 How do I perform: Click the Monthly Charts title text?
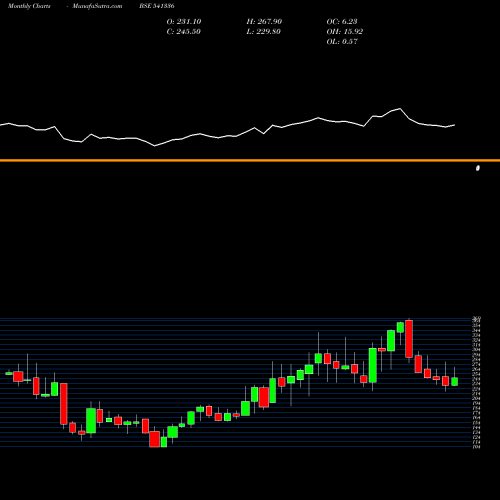[29, 6]
